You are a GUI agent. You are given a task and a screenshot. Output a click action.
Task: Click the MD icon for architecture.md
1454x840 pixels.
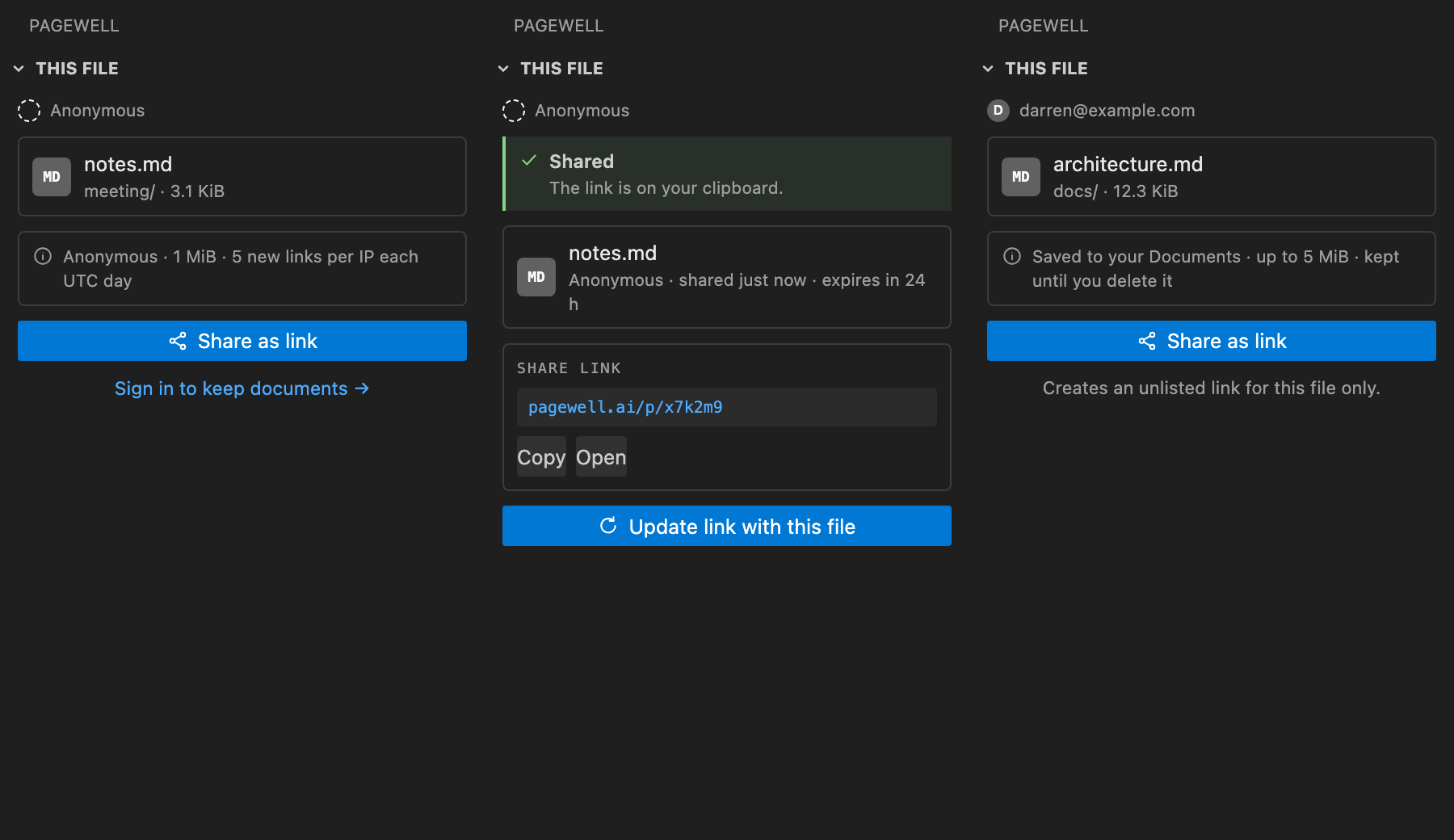click(1021, 177)
